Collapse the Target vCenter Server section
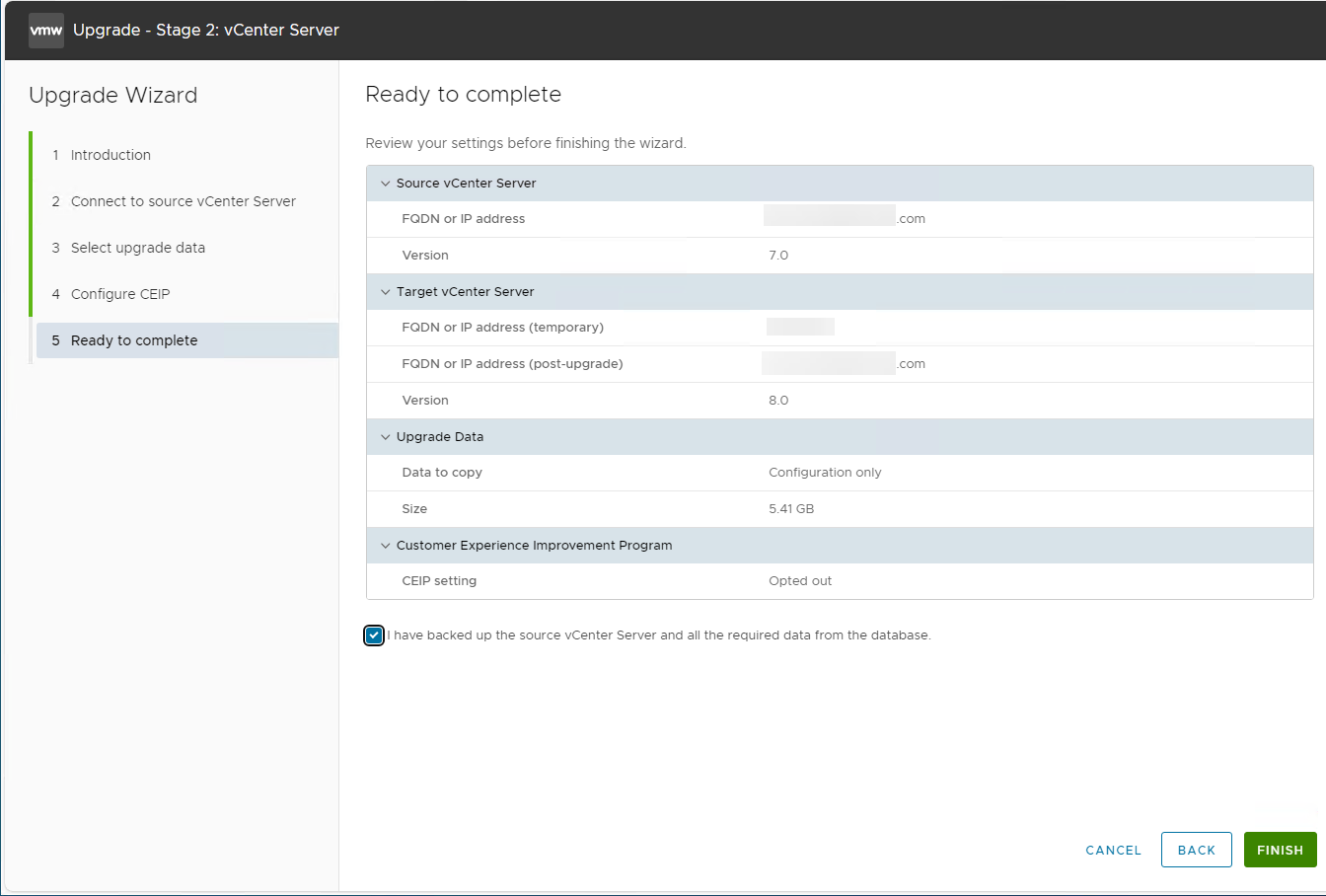The height and width of the screenshot is (896, 1326). [386, 292]
